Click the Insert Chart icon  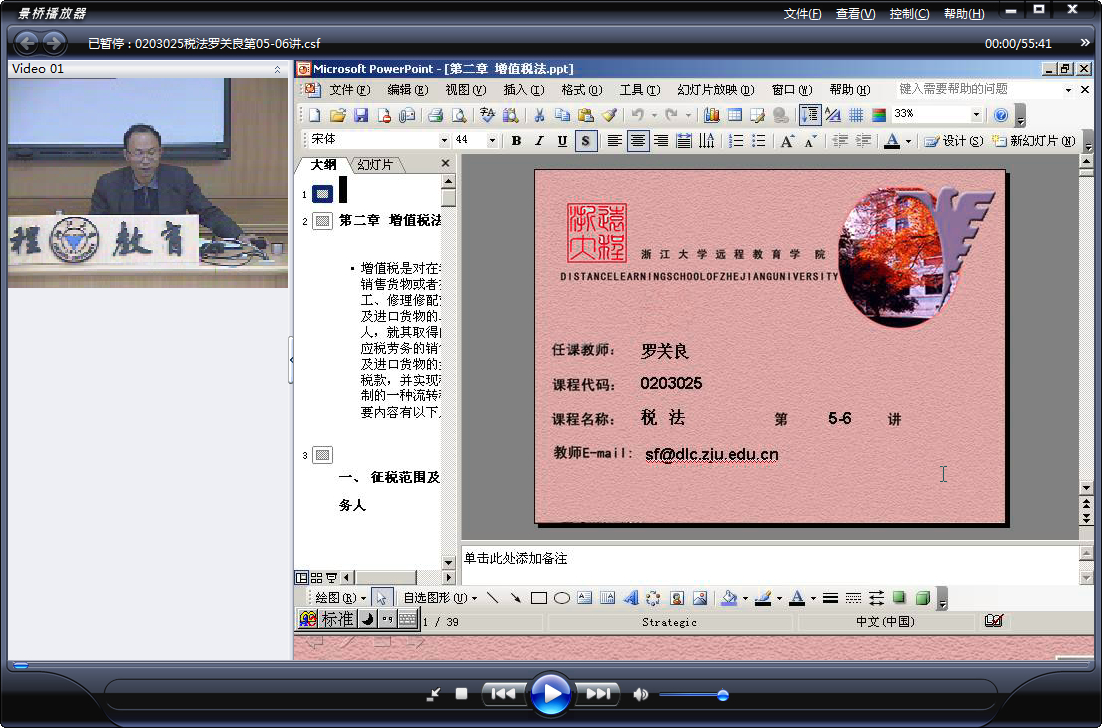point(711,115)
